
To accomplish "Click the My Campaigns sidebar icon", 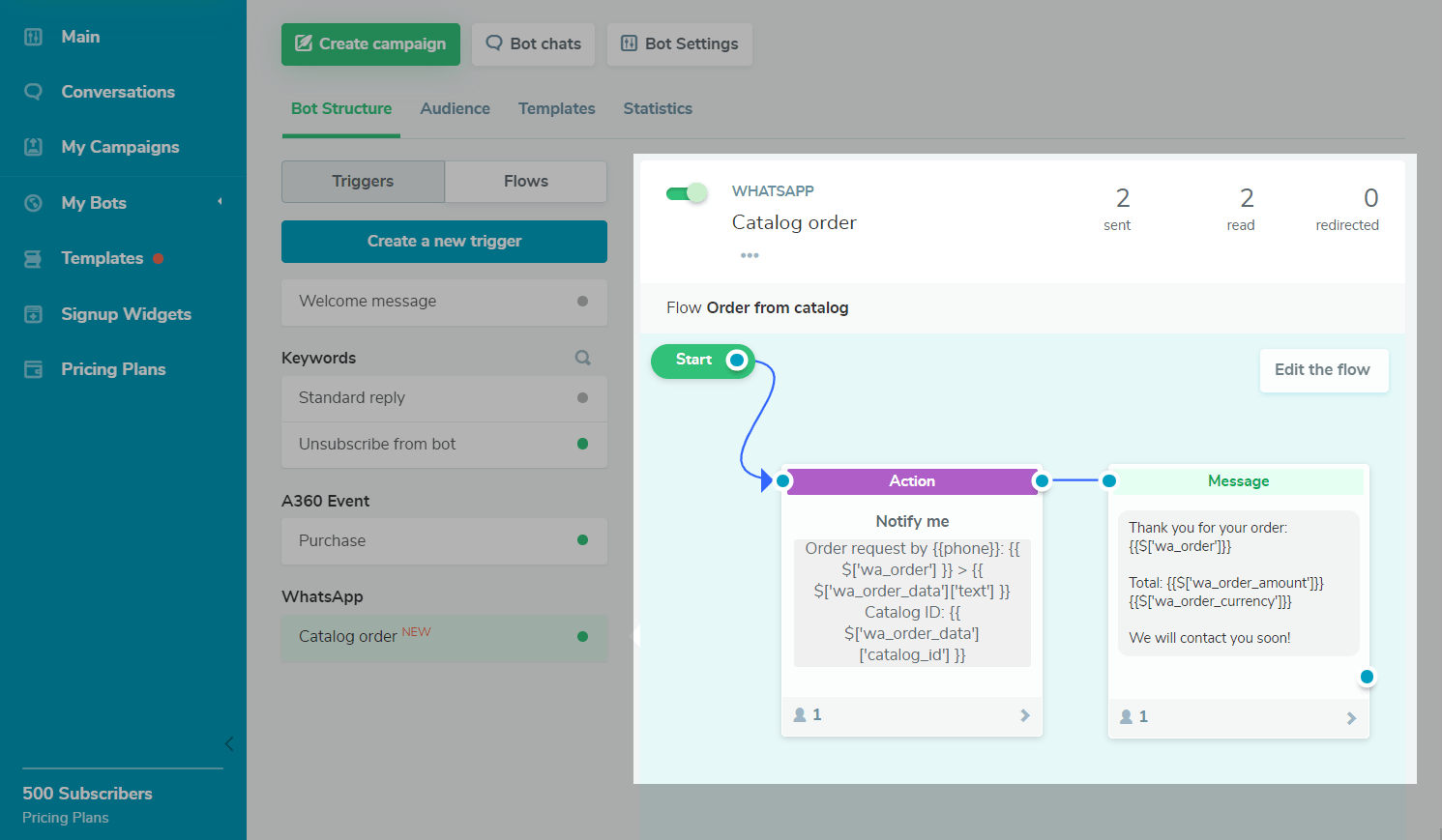I will tap(33, 147).
